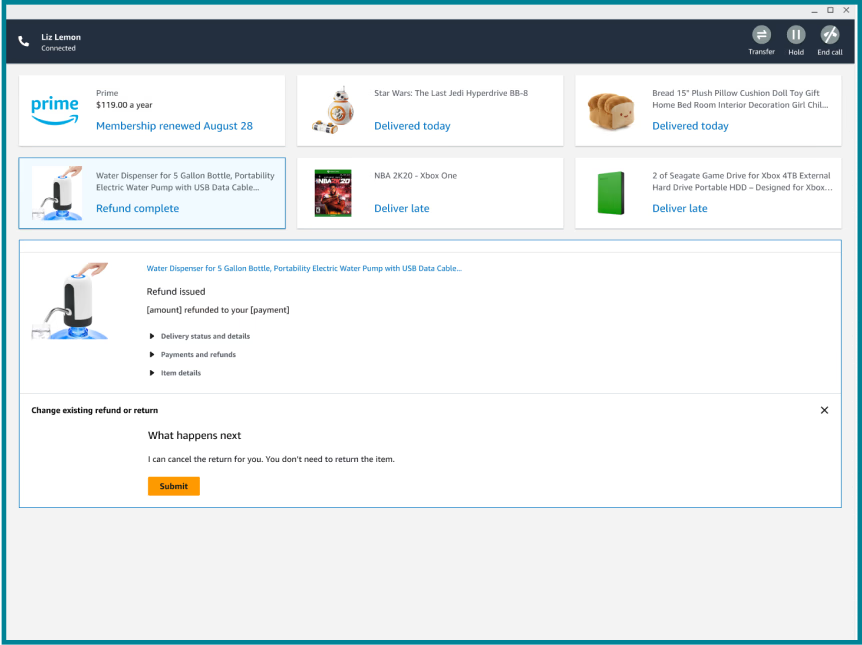Expand Delivery status and details
The height and width of the screenshot is (645, 862).
coord(205,336)
